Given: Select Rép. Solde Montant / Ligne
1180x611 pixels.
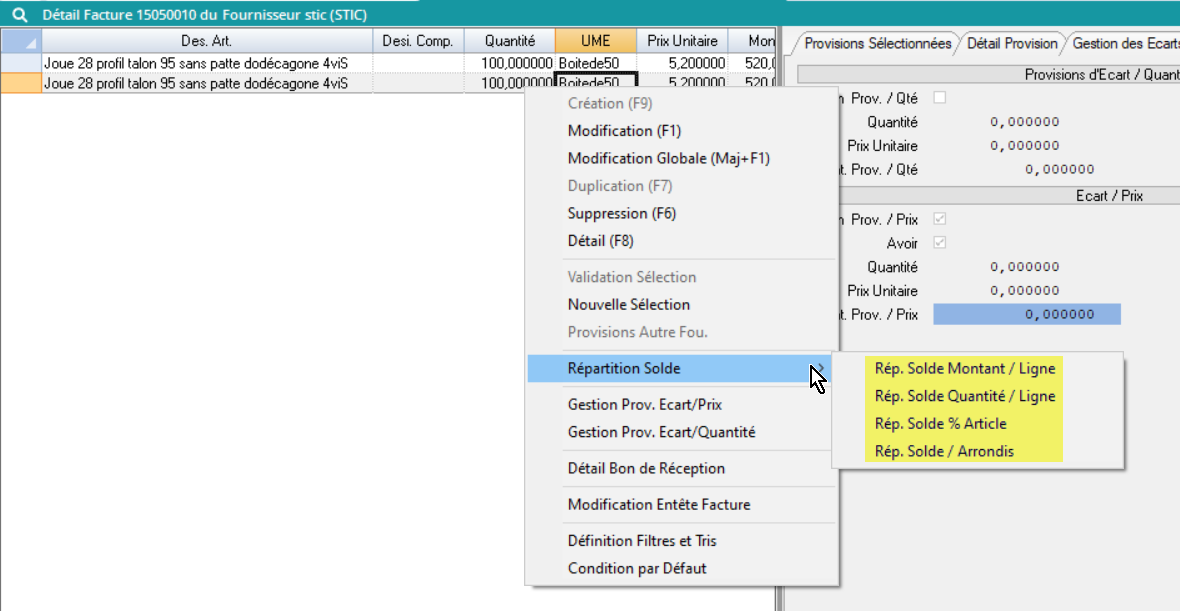Looking at the screenshot, I should coord(964,369).
